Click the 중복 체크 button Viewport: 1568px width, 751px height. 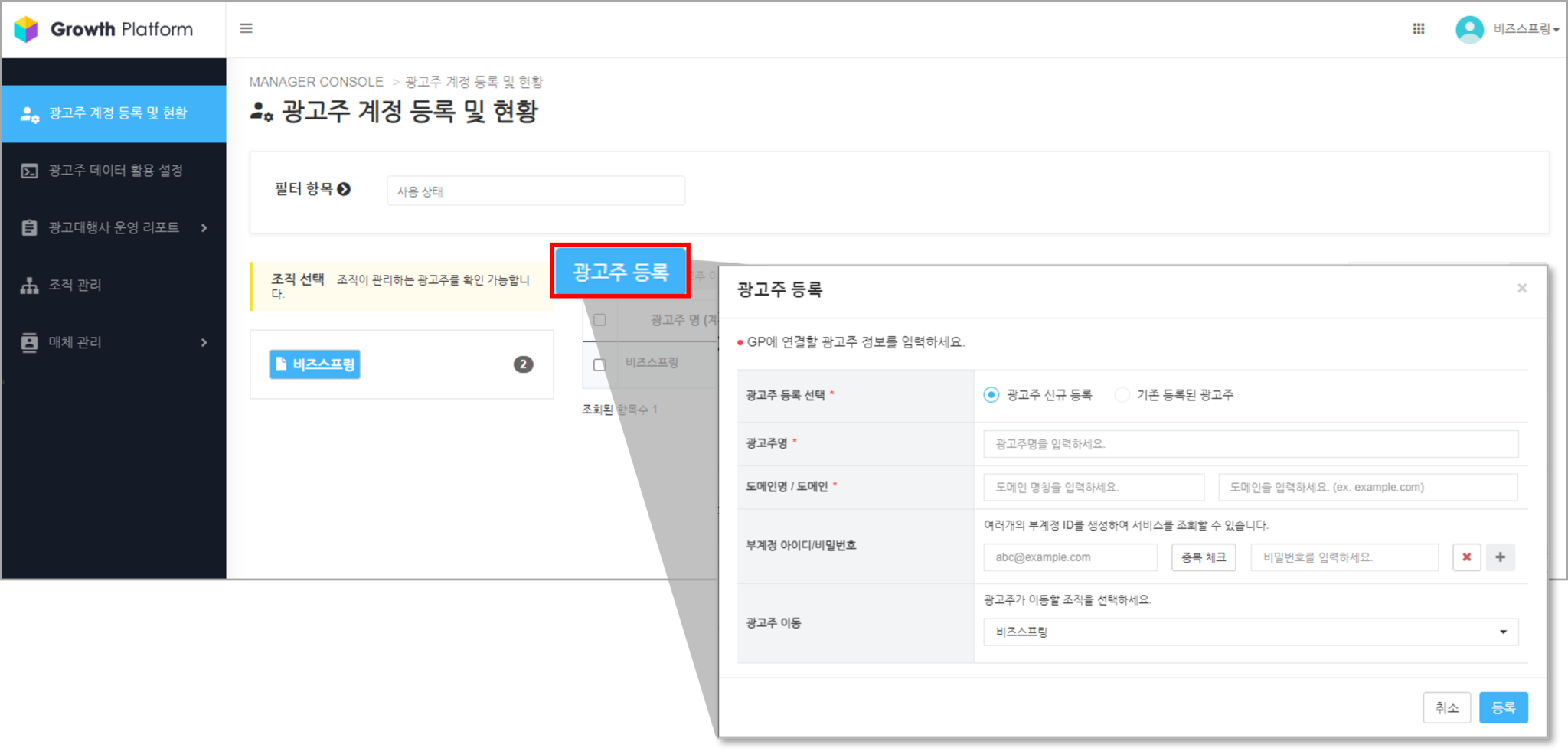1203,557
